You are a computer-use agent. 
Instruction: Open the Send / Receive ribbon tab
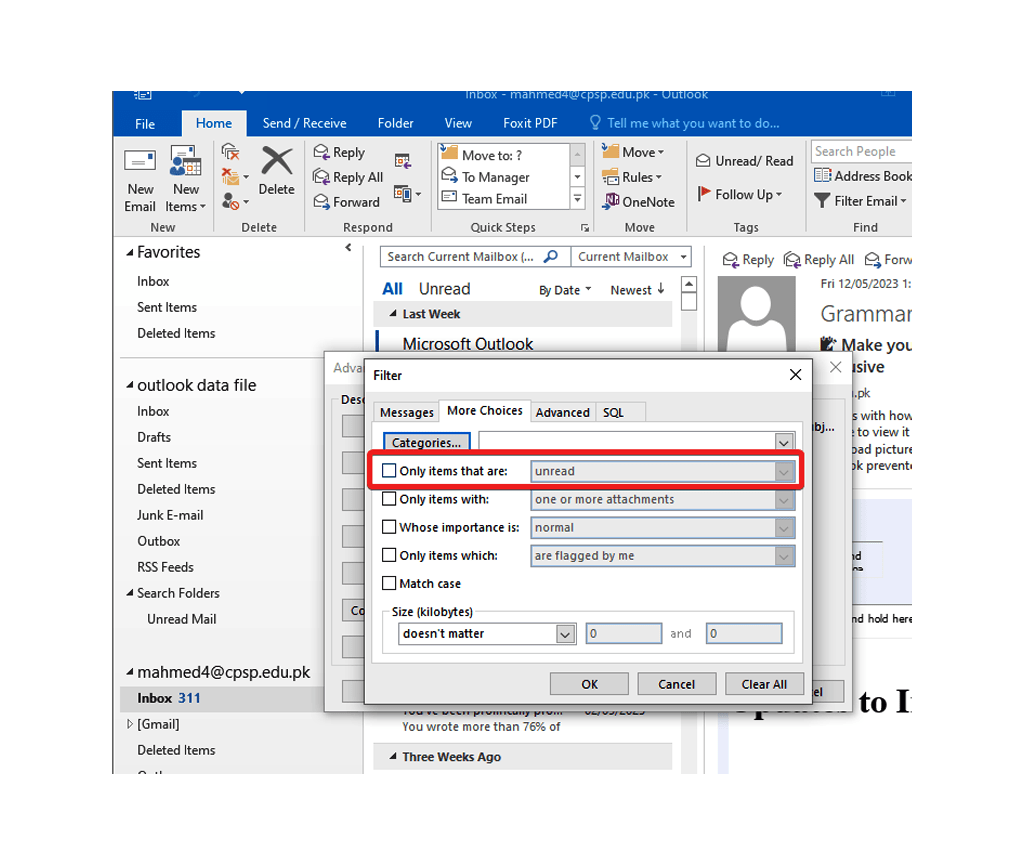(x=305, y=122)
